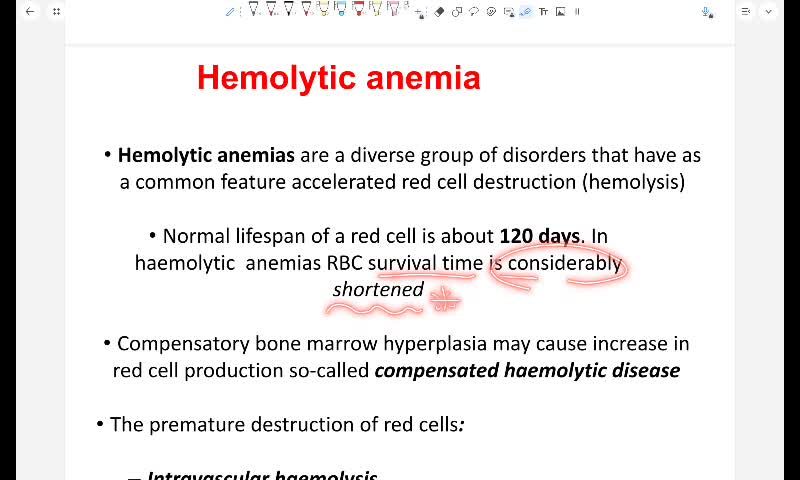Image resolution: width=800 pixels, height=480 pixels.
Task: Click 'Compensatory bone marrow hyperplasia' text
Action: tap(302, 344)
